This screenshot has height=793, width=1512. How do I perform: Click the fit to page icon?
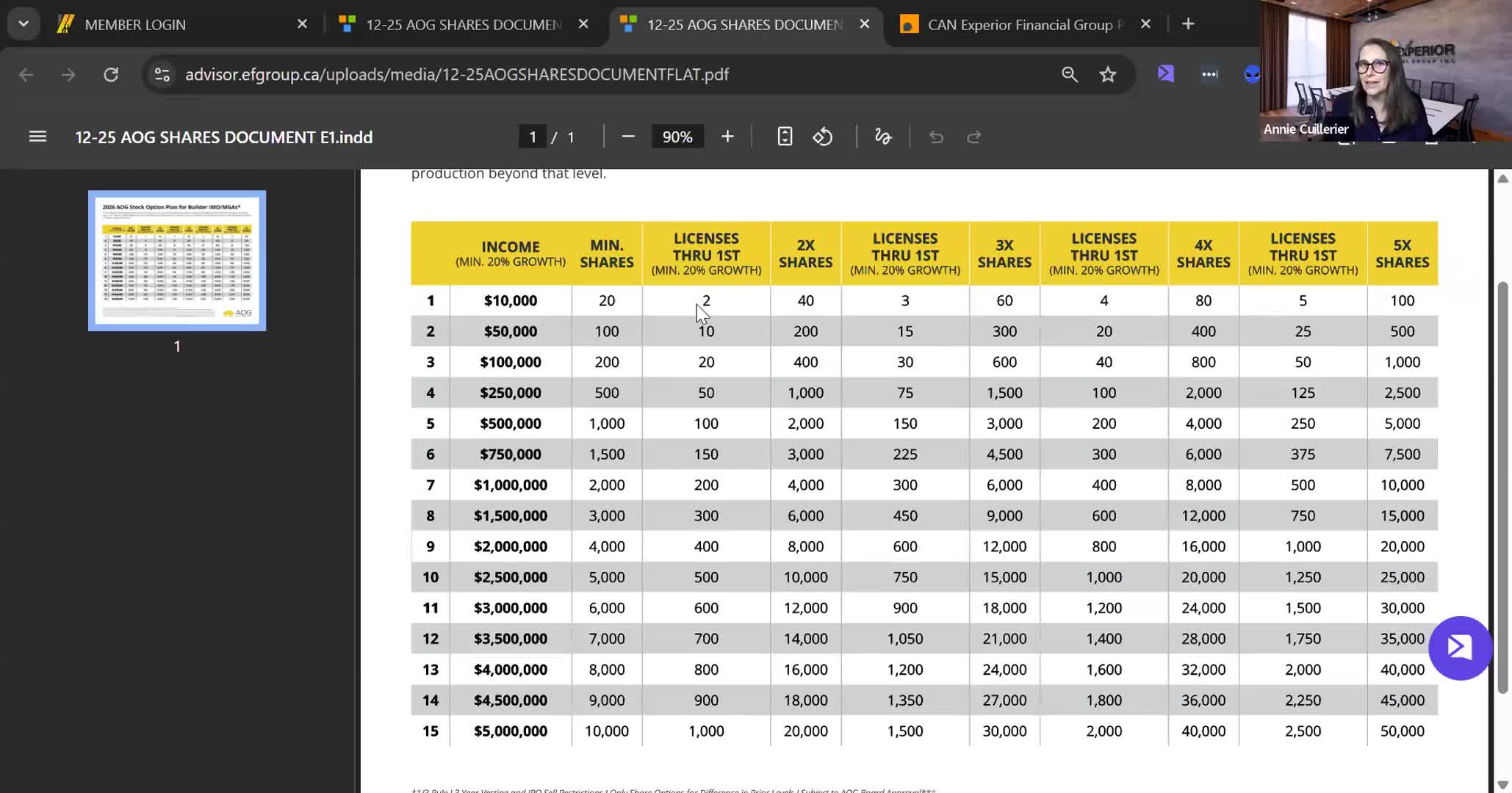pyautogui.click(x=785, y=137)
